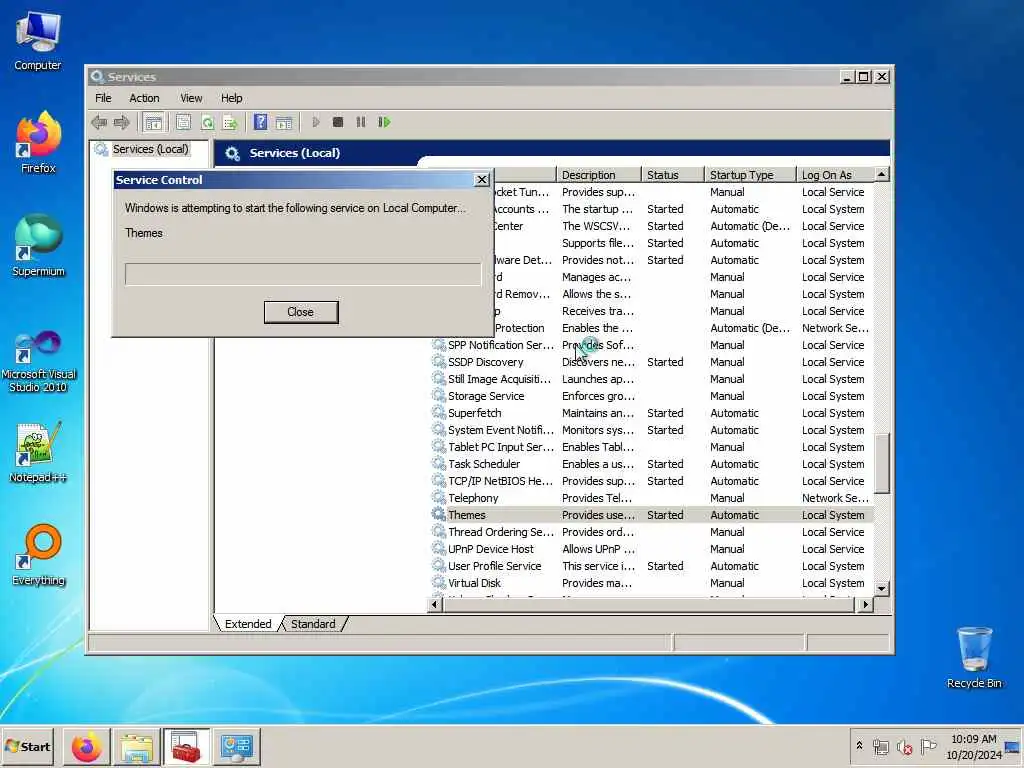Click the Restart Service toolbar icon
The height and width of the screenshot is (768, 1024).
(x=384, y=122)
